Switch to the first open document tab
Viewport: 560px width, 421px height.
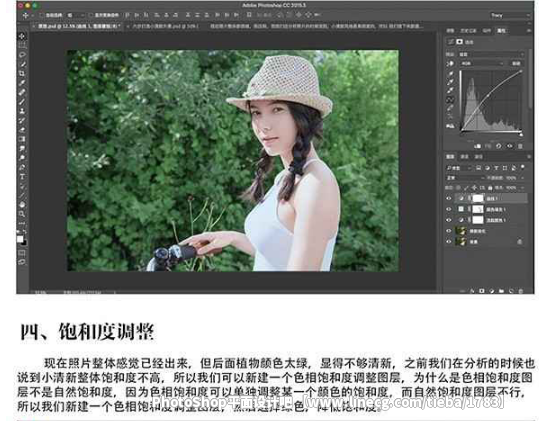[77, 26]
